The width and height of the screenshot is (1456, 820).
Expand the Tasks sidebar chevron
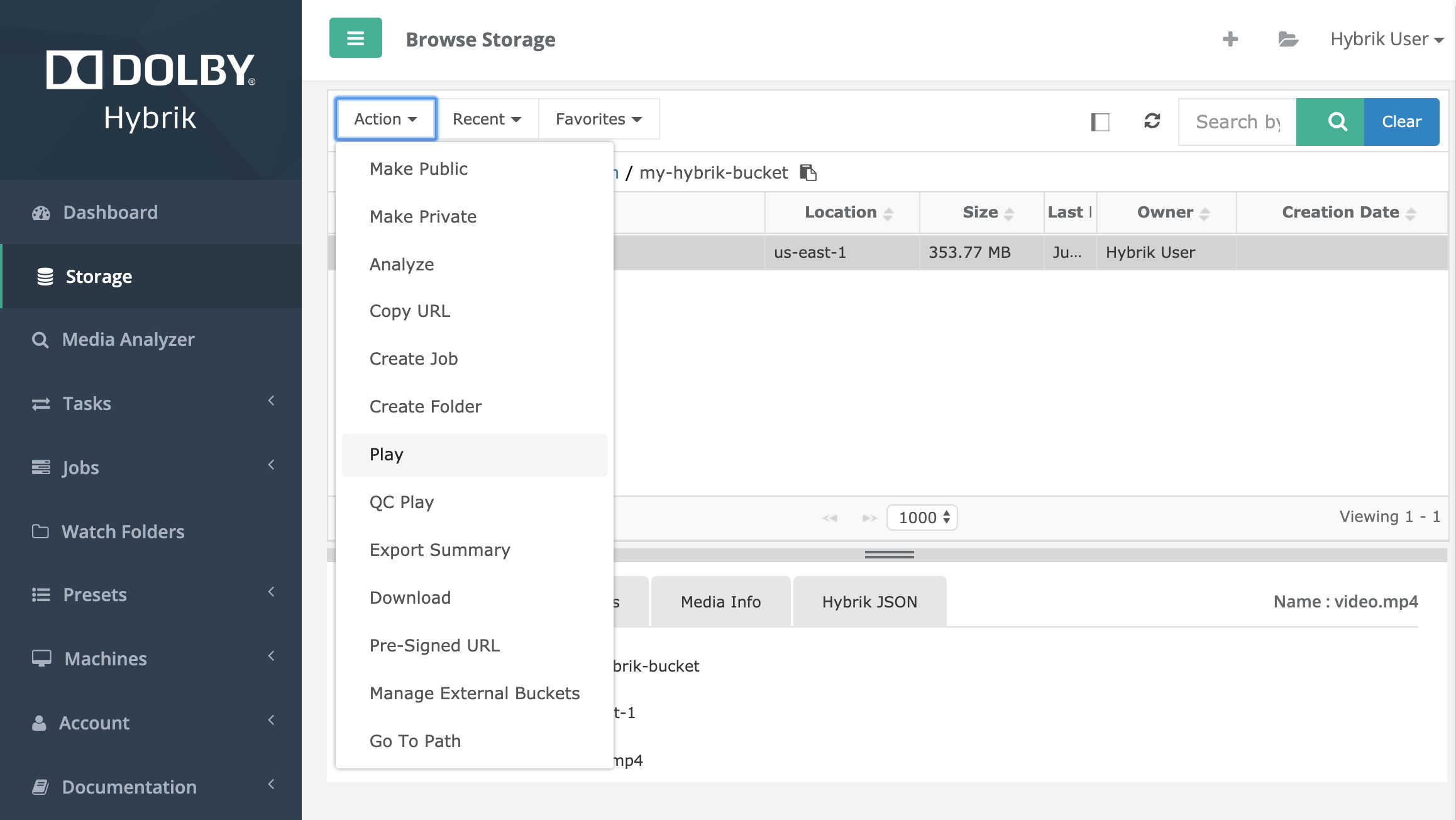[x=272, y=401]
